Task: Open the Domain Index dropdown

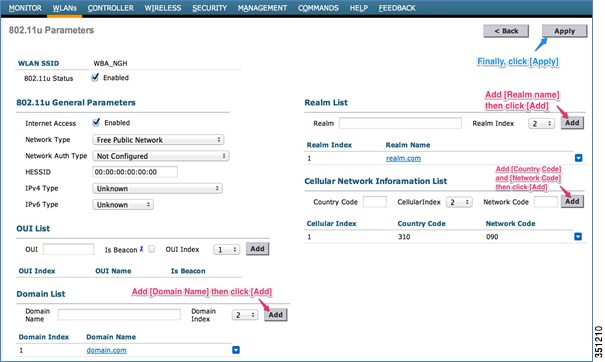Action: click(x=245, y=315)
